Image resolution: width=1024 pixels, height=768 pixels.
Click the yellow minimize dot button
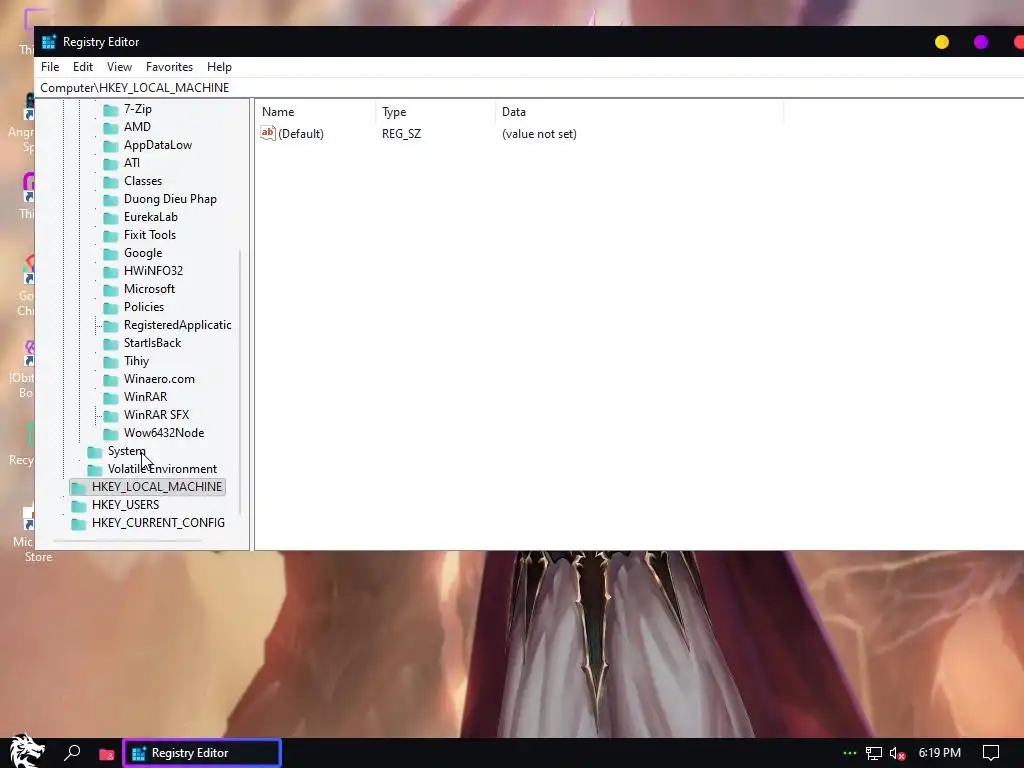point(942,42)
